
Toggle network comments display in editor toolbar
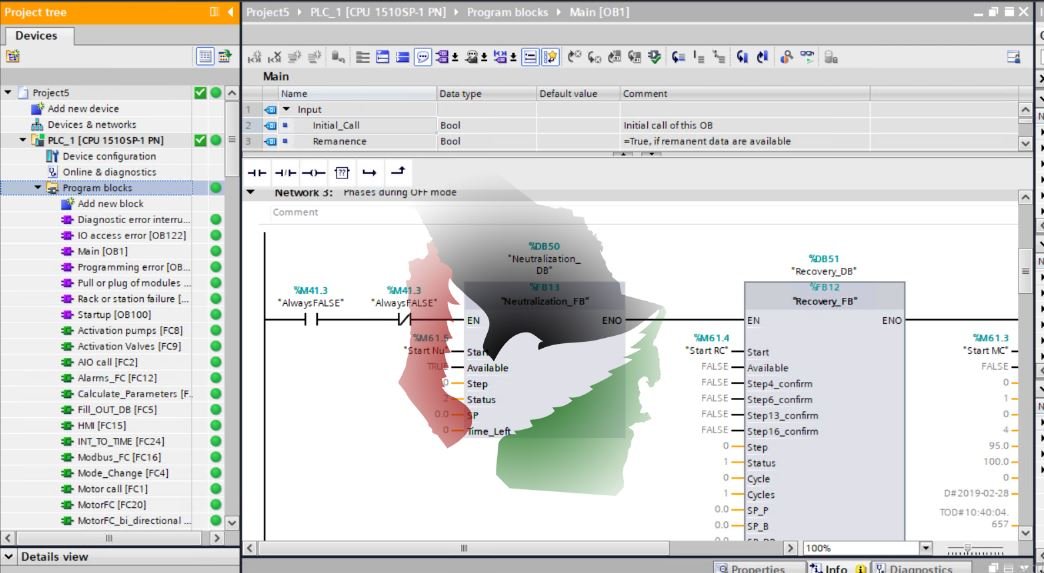pyautogui.click(x=422, y=57)
